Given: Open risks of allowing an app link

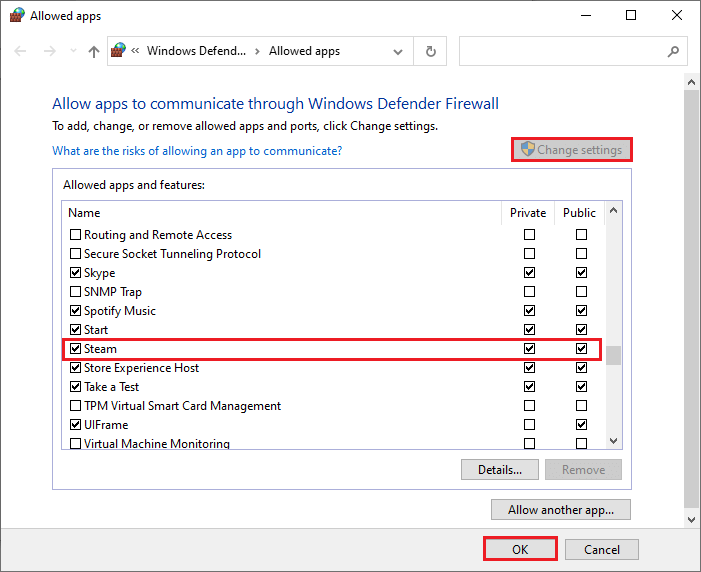Looking at the screenshot, I should (197, 151).
